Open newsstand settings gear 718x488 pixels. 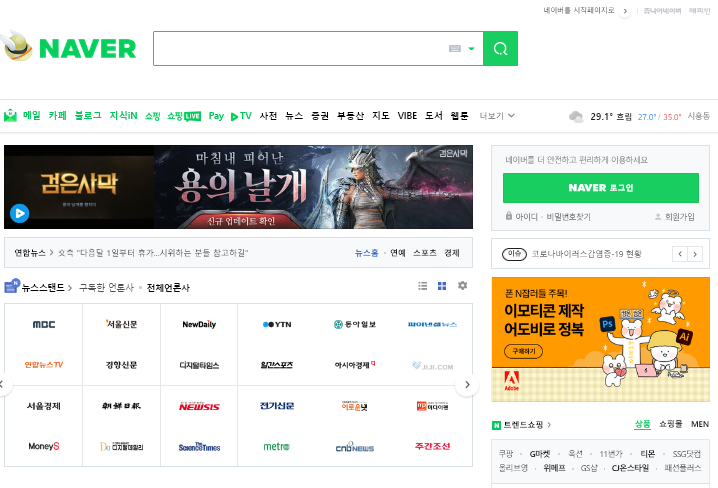[x=462, y=286]
